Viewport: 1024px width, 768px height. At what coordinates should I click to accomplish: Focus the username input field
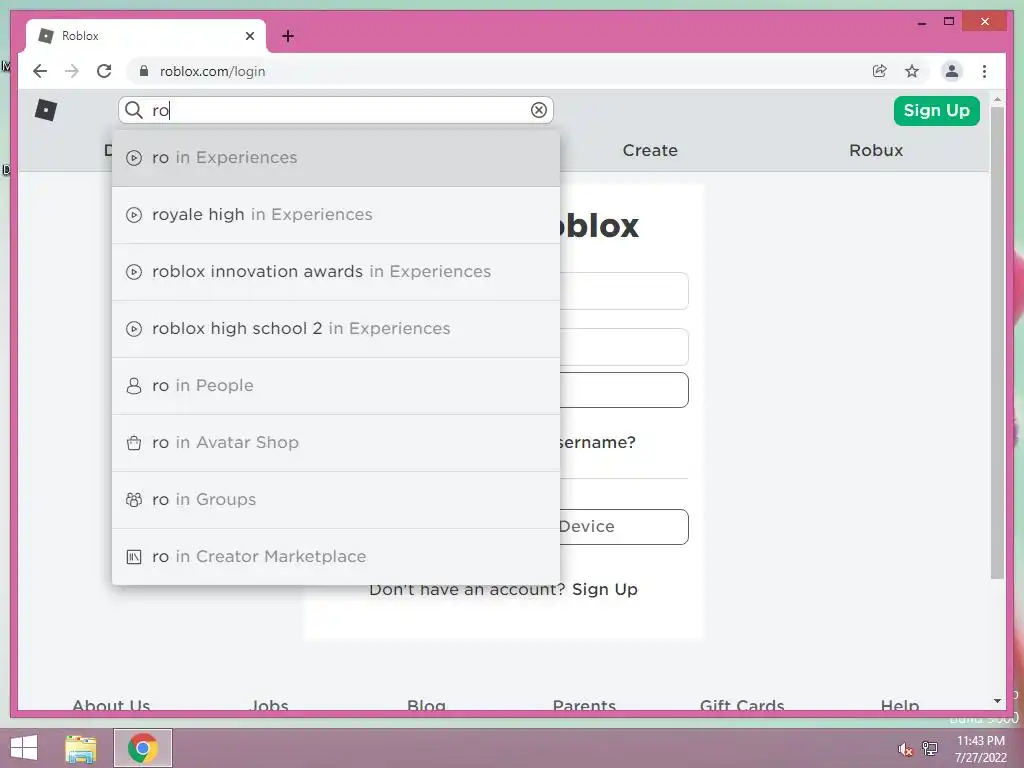(x=624, y=291)
